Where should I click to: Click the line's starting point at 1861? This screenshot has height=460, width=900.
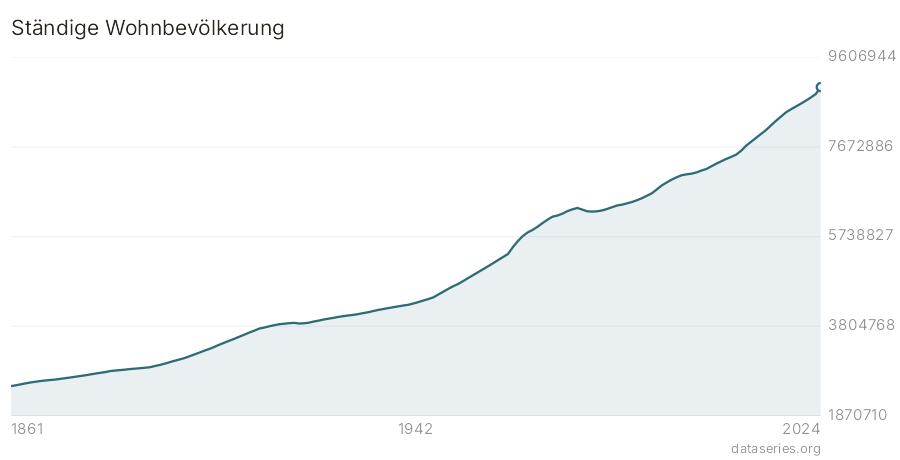click(x=12, y=386)
